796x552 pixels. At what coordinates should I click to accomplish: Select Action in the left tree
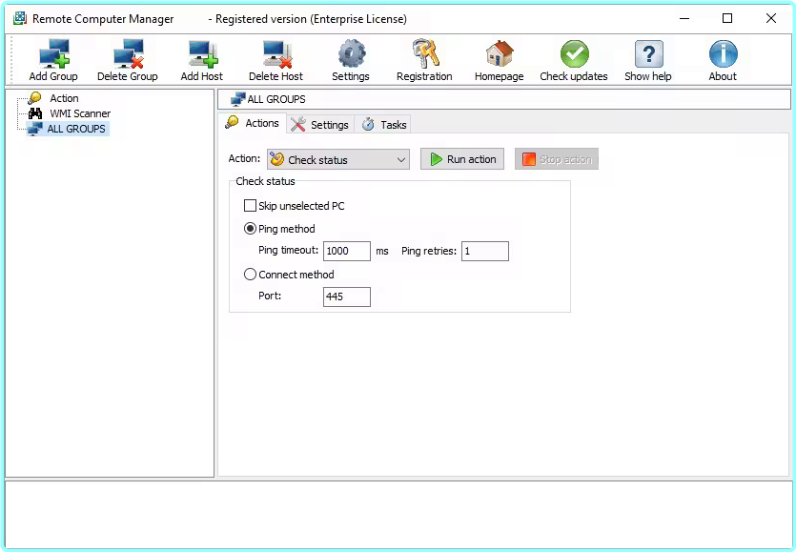click(63, 98)
